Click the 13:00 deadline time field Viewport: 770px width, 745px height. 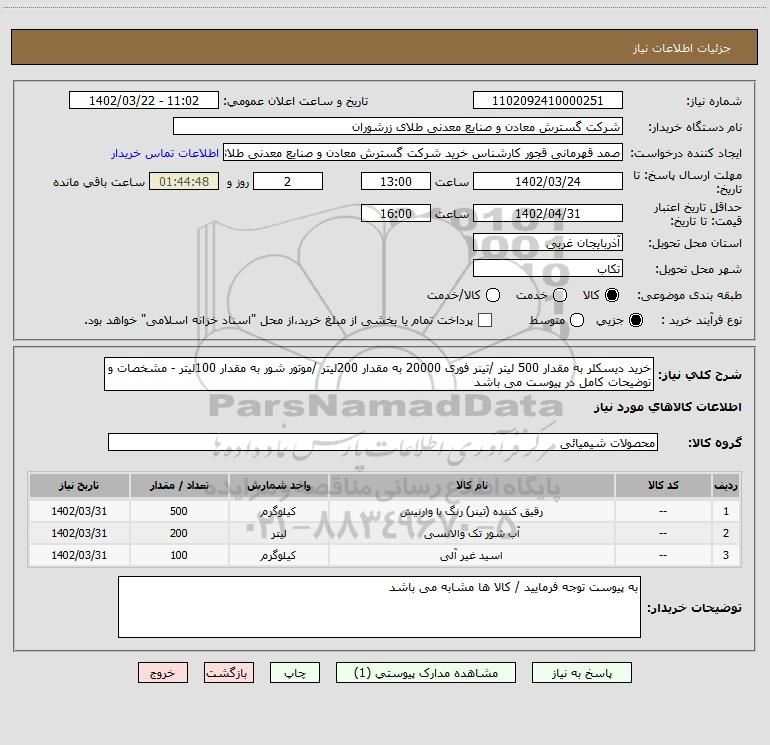pos(396,182)
